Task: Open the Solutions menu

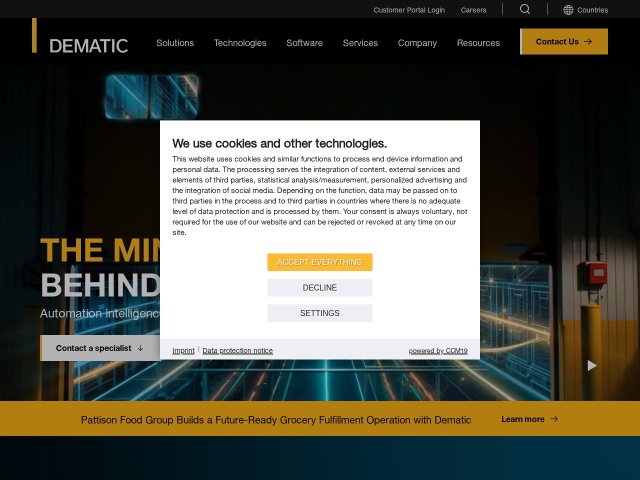Action: pyautogui.click(x=175, y=43)
